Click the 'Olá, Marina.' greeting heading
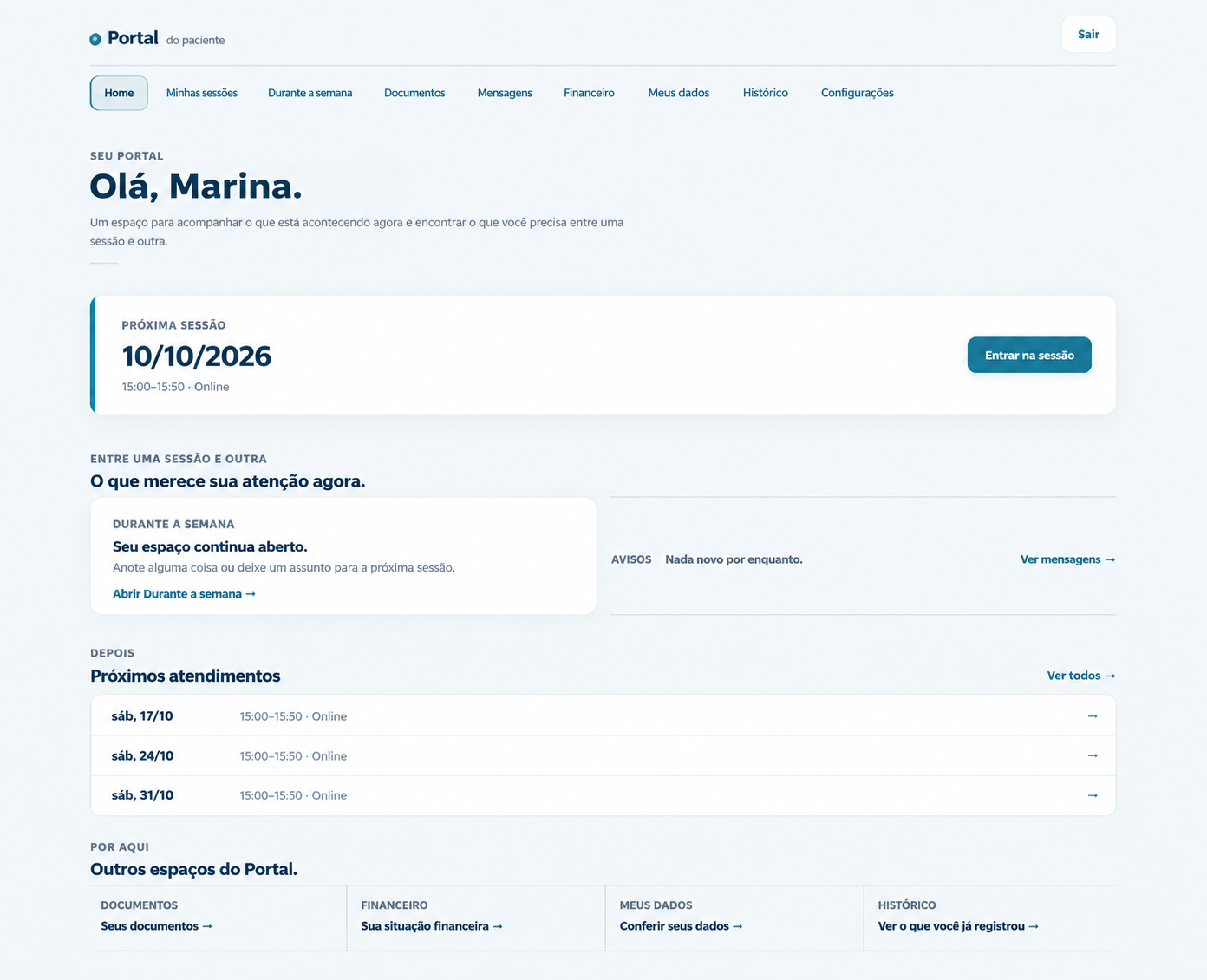The width and height of the screenshot is (1207, 980). click(x=196, y=187)
